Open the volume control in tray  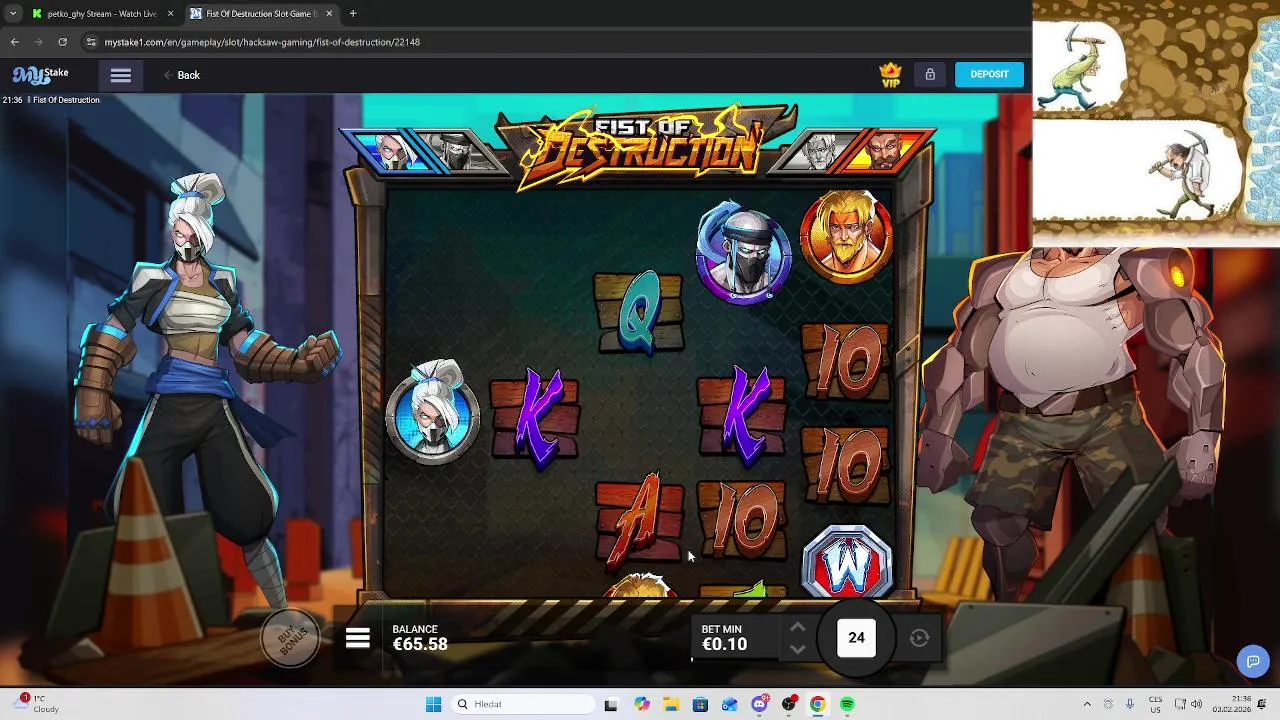[x=1197, y=704]
